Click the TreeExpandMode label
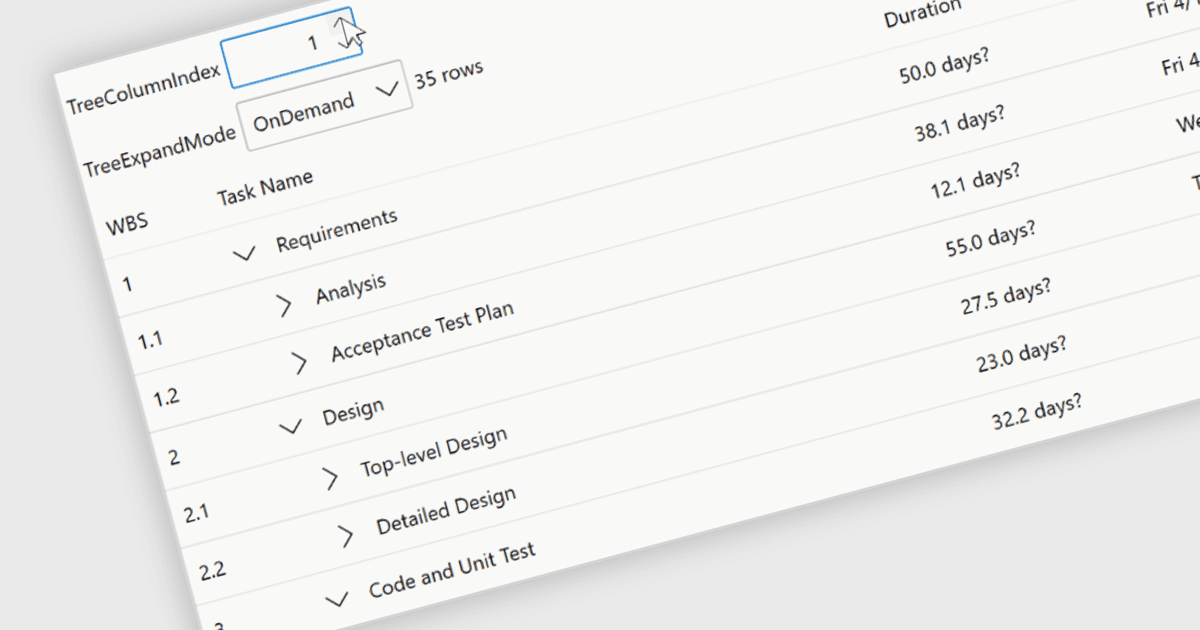The width and height of the screenshot is (1200, 630). 160,151
